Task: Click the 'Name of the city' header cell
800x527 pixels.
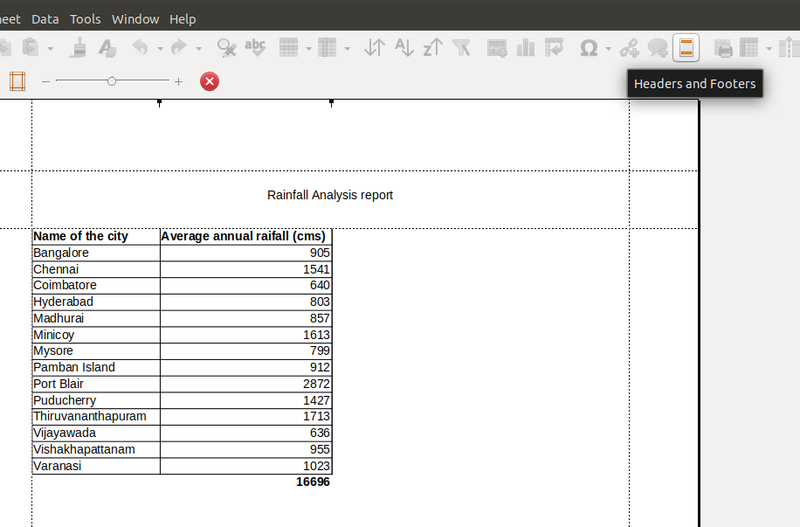Action: (96, 236)
